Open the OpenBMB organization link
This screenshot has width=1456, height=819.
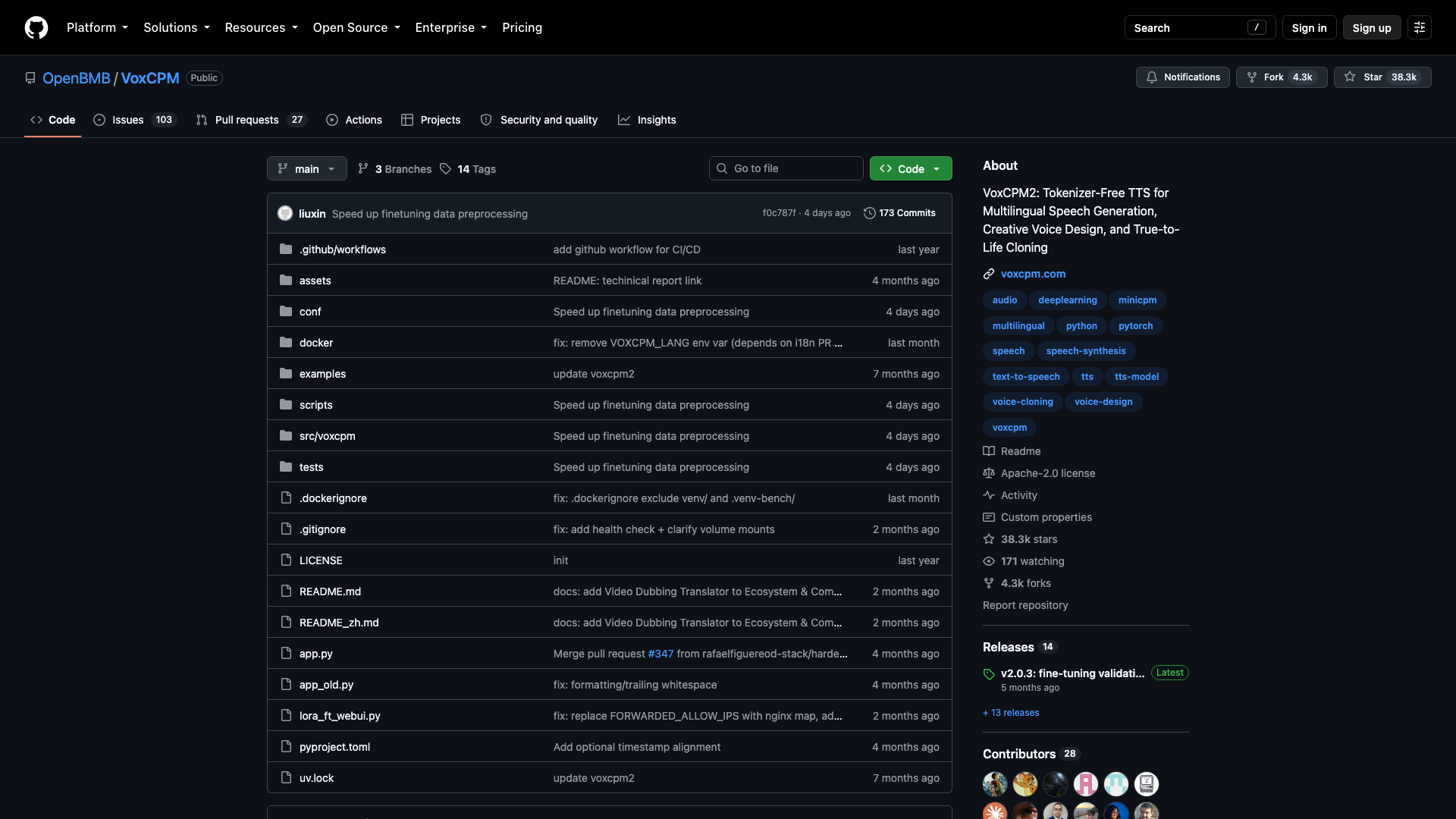click(77, 78)
